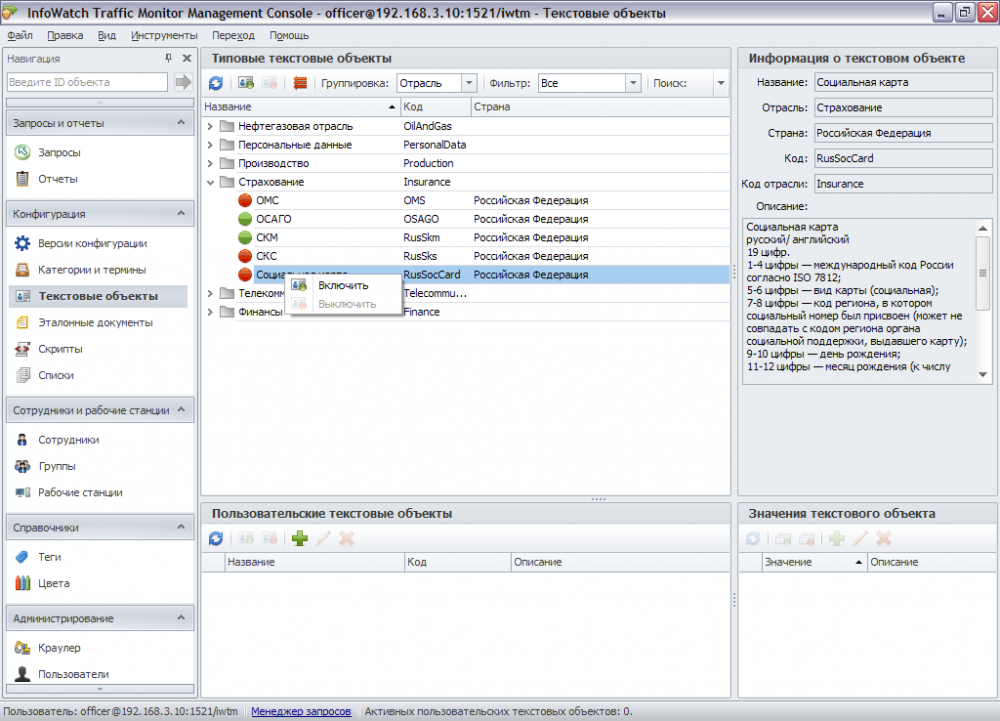The height and width of the screenshot is (721, 1000).
Task: Open the Фильтр dropdown
Action: click(x=633, y=83)
